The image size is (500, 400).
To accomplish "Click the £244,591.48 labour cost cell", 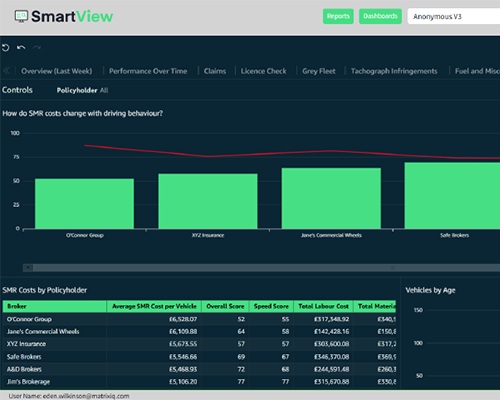I will tap(332, 369).
